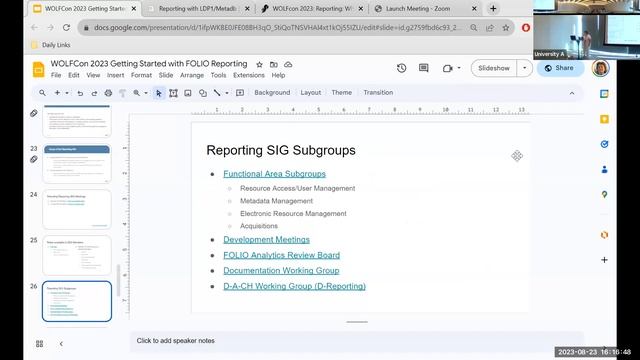The width and height of the screenshot is (640, 360).
Task: Open the comments history icon
Action: tap(424, 68)
